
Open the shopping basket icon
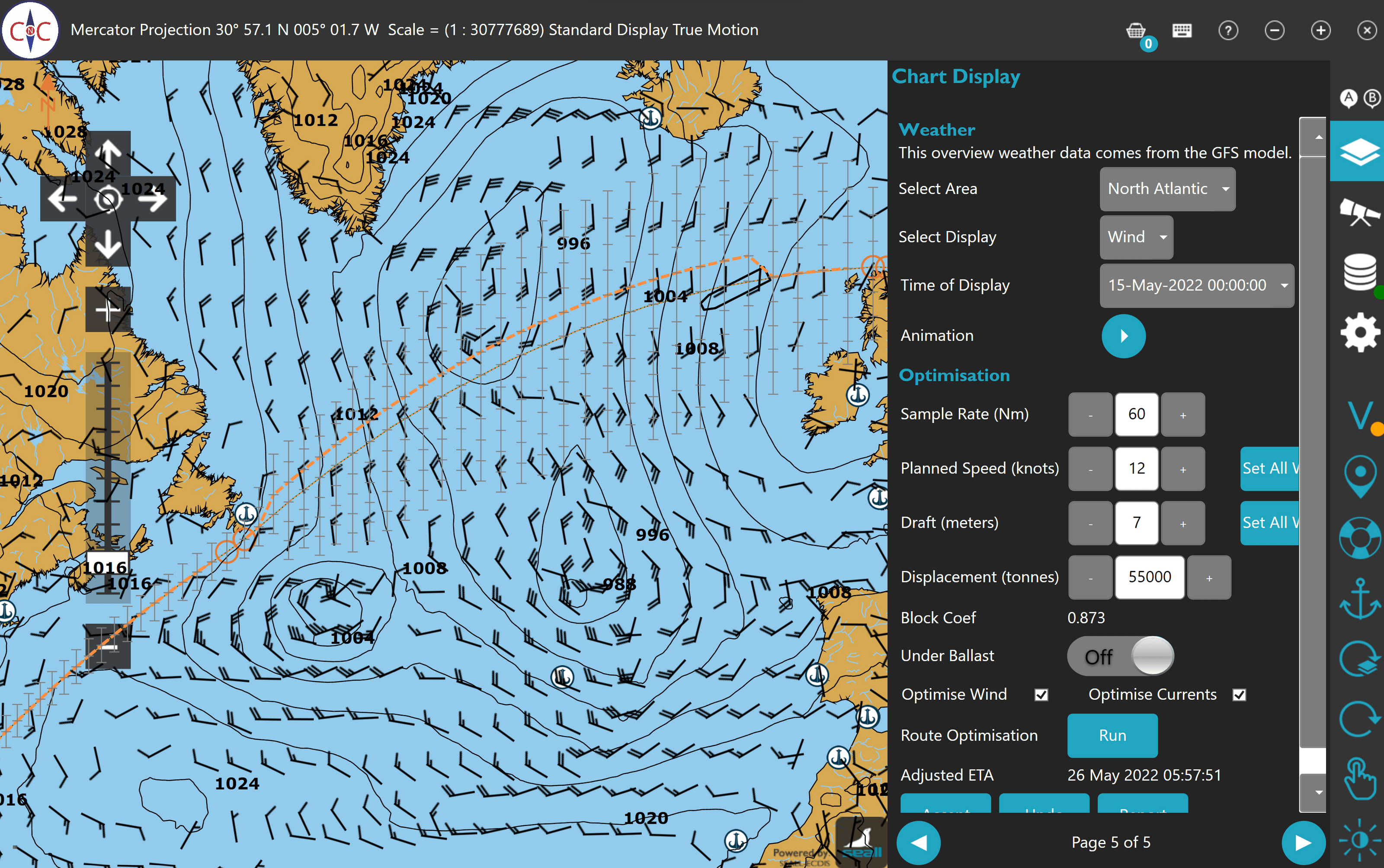click(x=1135, y=30)
